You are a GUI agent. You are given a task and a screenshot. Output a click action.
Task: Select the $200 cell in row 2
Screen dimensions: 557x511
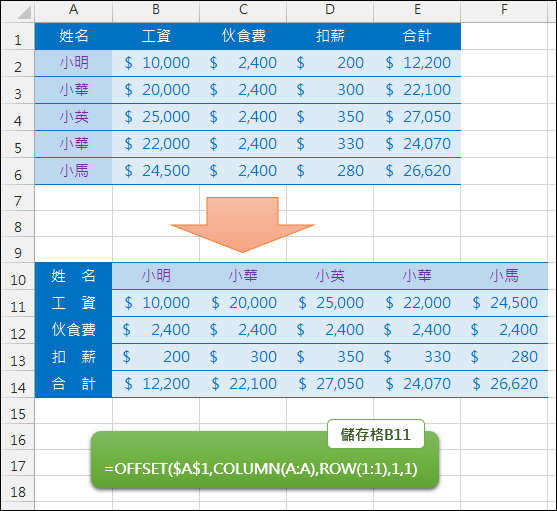tap(330, 63)
